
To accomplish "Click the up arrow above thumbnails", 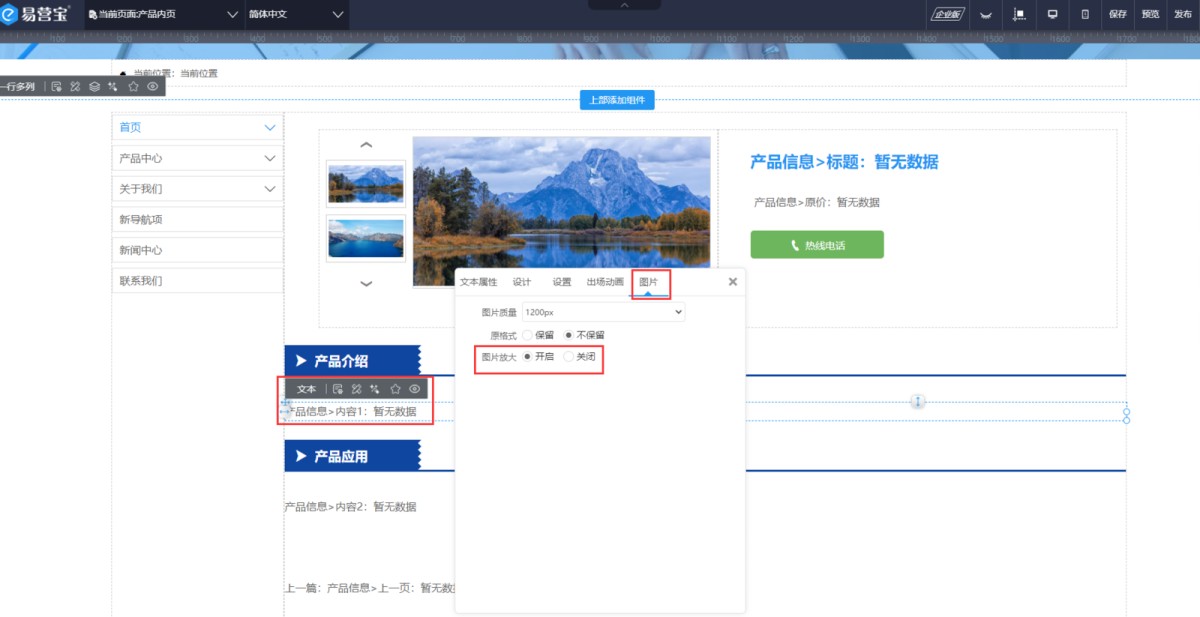I will (366, 145).
